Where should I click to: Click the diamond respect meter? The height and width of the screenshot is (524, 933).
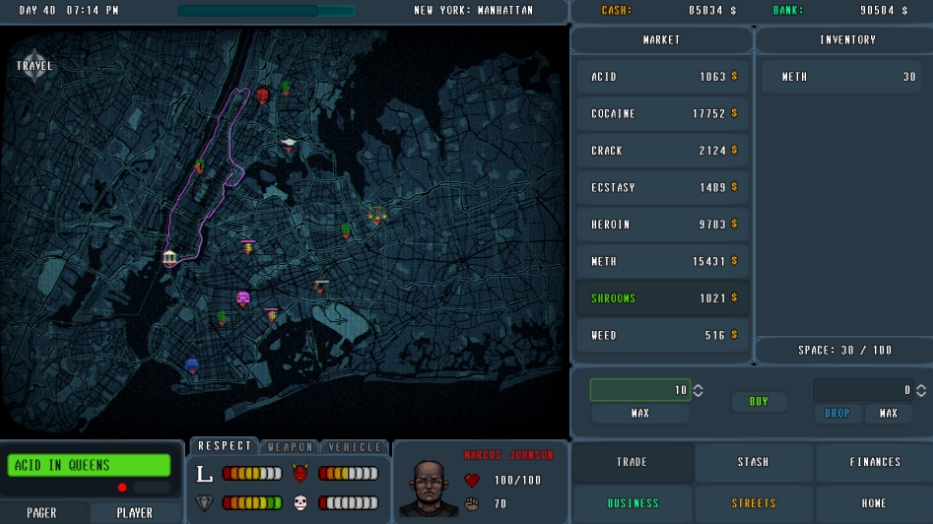click(252, 503)
